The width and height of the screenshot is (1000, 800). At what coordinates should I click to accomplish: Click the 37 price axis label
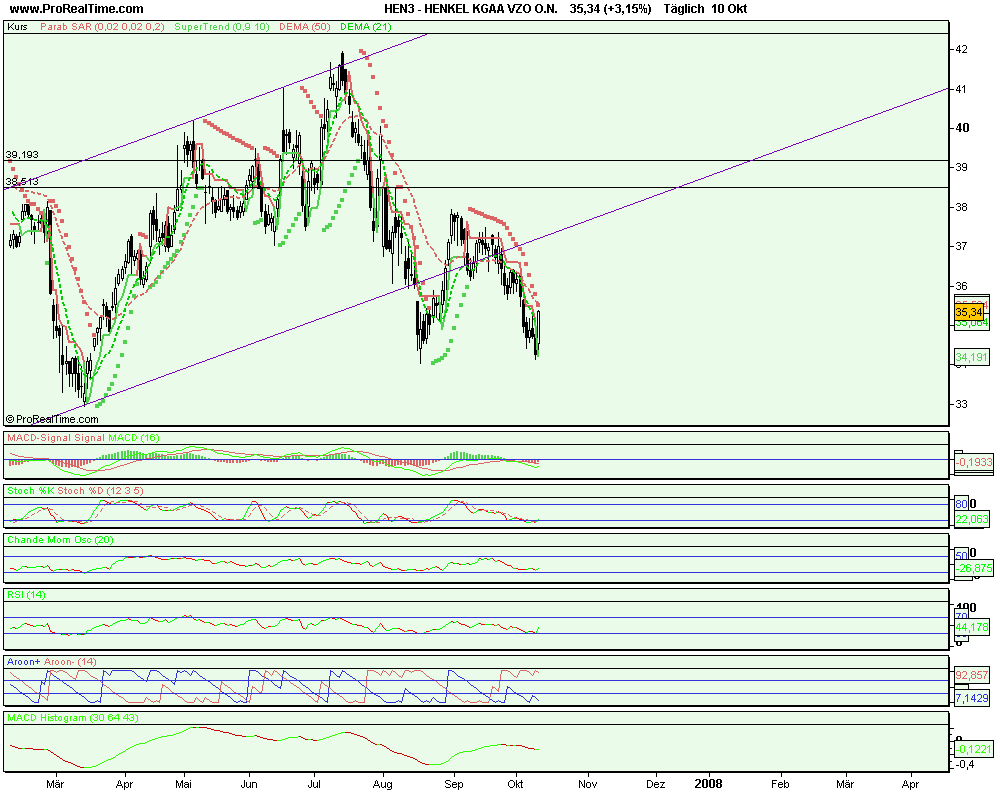click(961, 246)
